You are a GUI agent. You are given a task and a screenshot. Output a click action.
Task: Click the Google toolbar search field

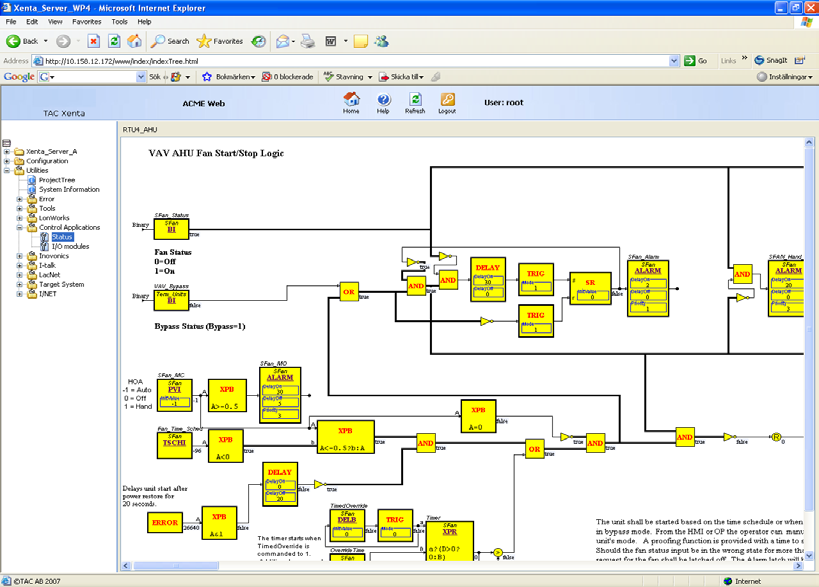coord(93,77)
